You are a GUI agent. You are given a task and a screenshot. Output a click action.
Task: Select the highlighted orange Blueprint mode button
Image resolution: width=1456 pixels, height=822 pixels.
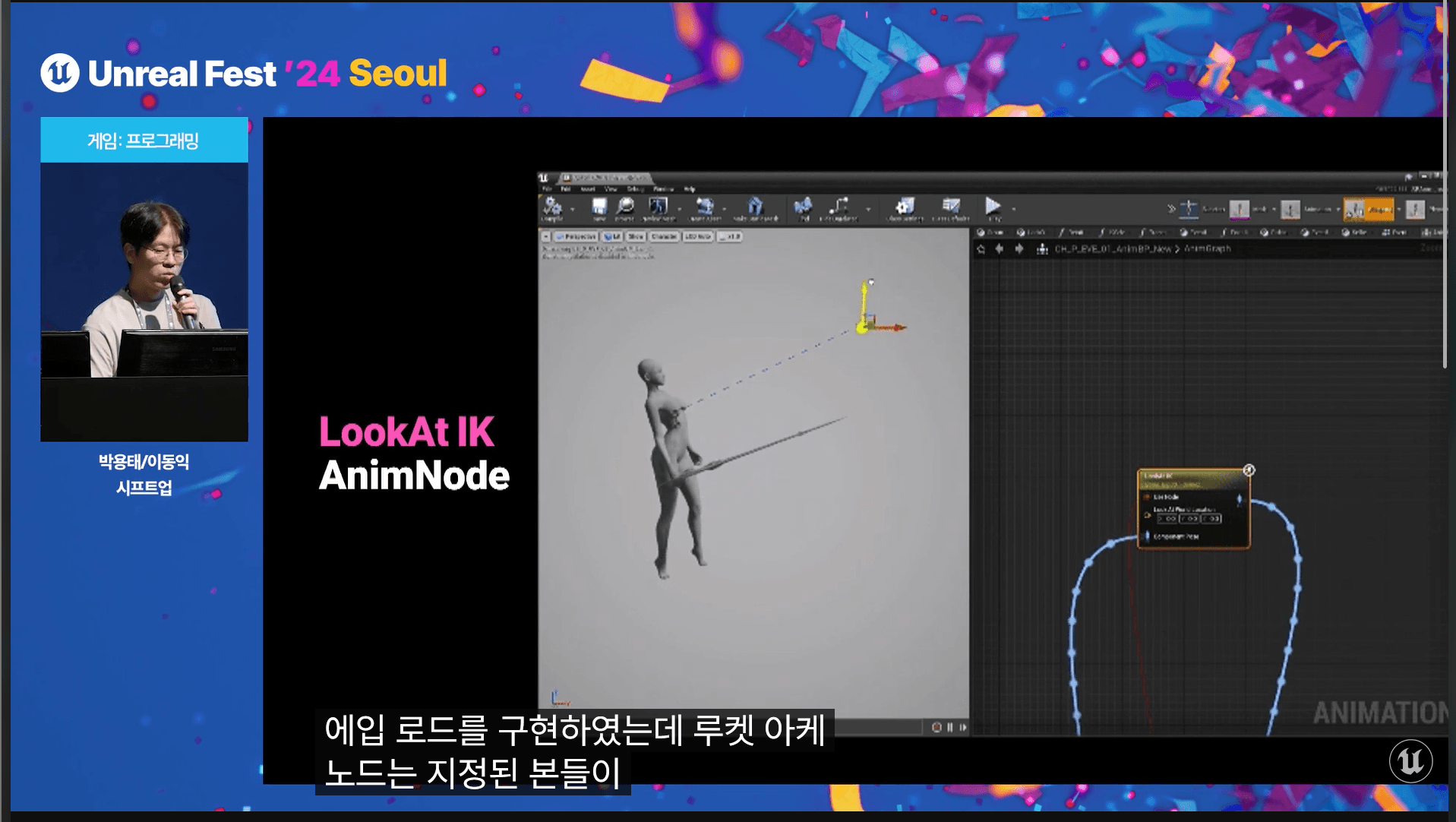click(1368, 209)
